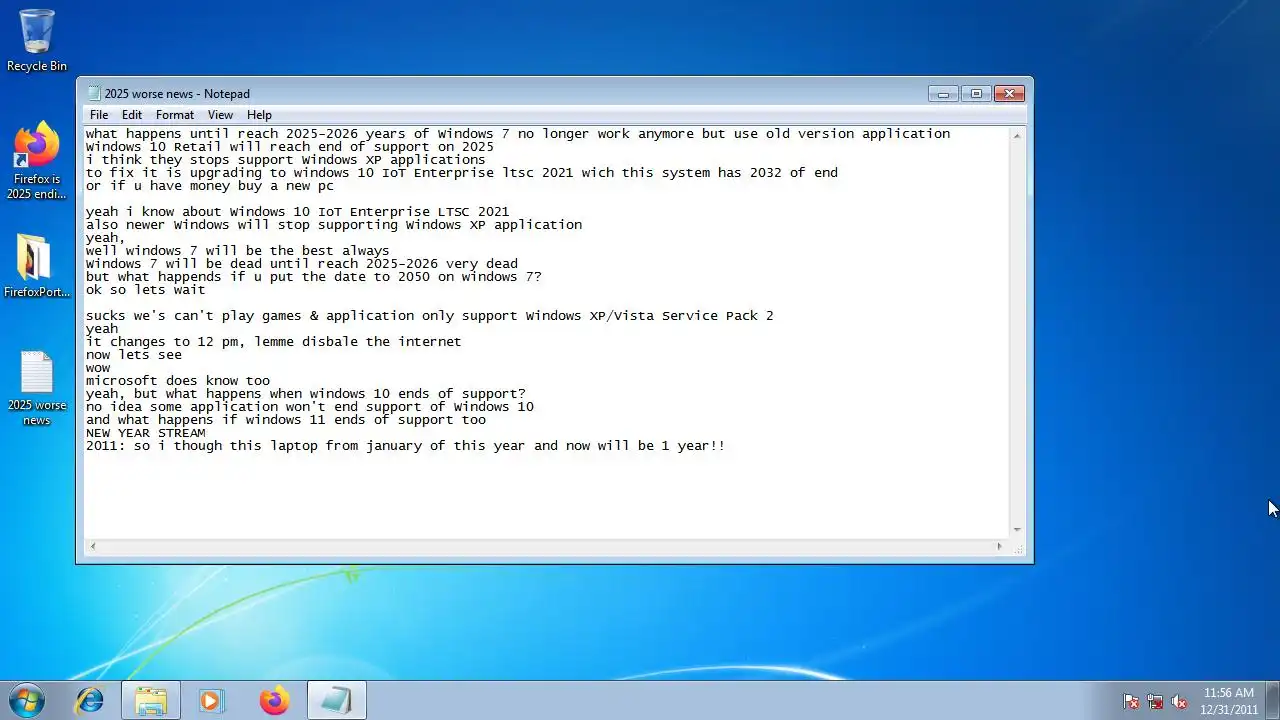Close the Notepad window
The width and height of the screenshot is (1280, 720).
(1009, 94)
